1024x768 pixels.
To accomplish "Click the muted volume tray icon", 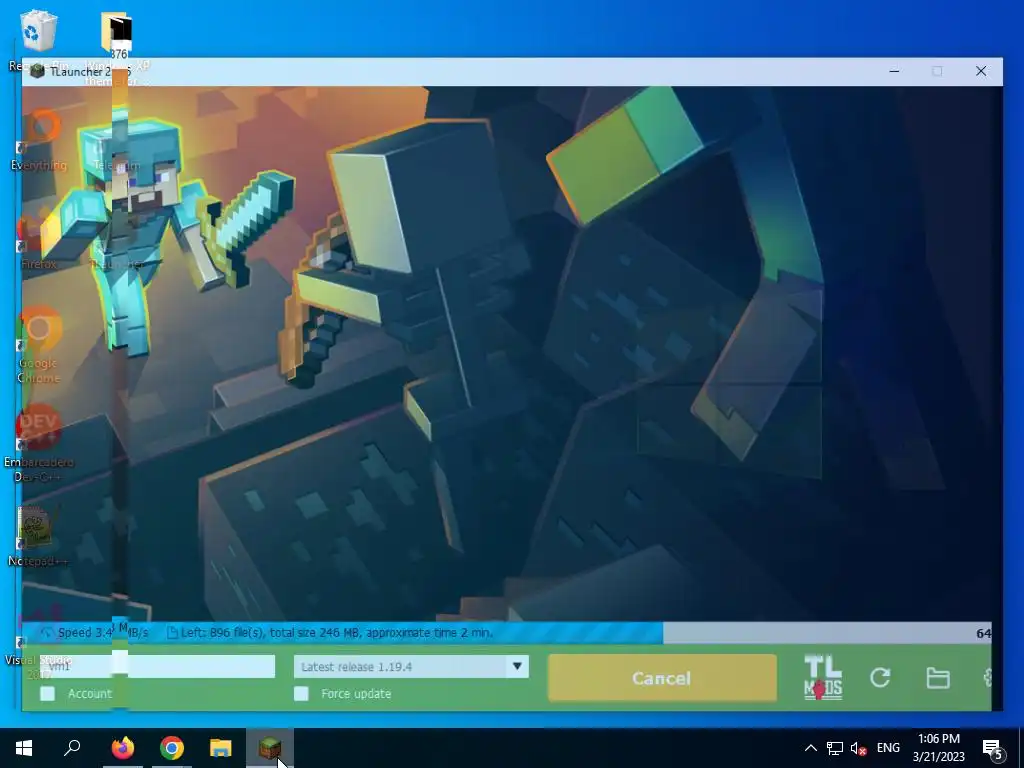I will click(x=858, y=748).
